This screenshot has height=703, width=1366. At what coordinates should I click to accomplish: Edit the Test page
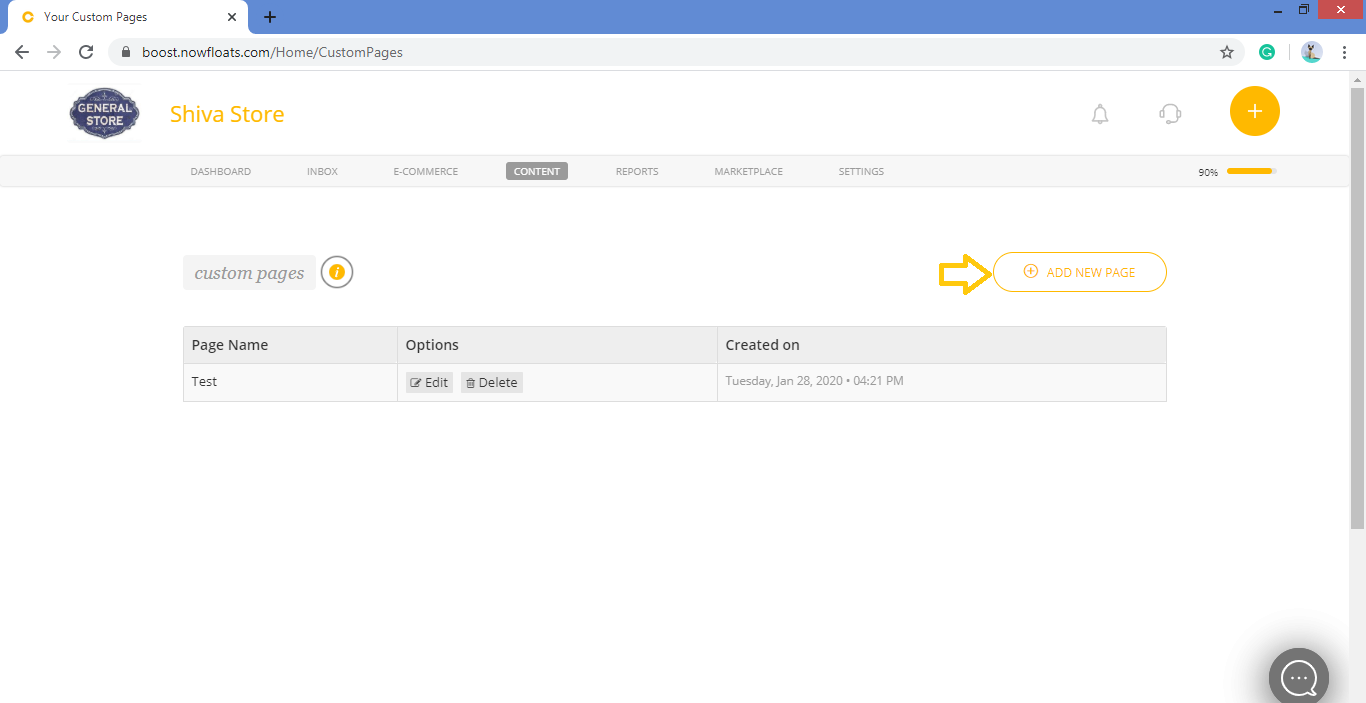tap(429, 382)
